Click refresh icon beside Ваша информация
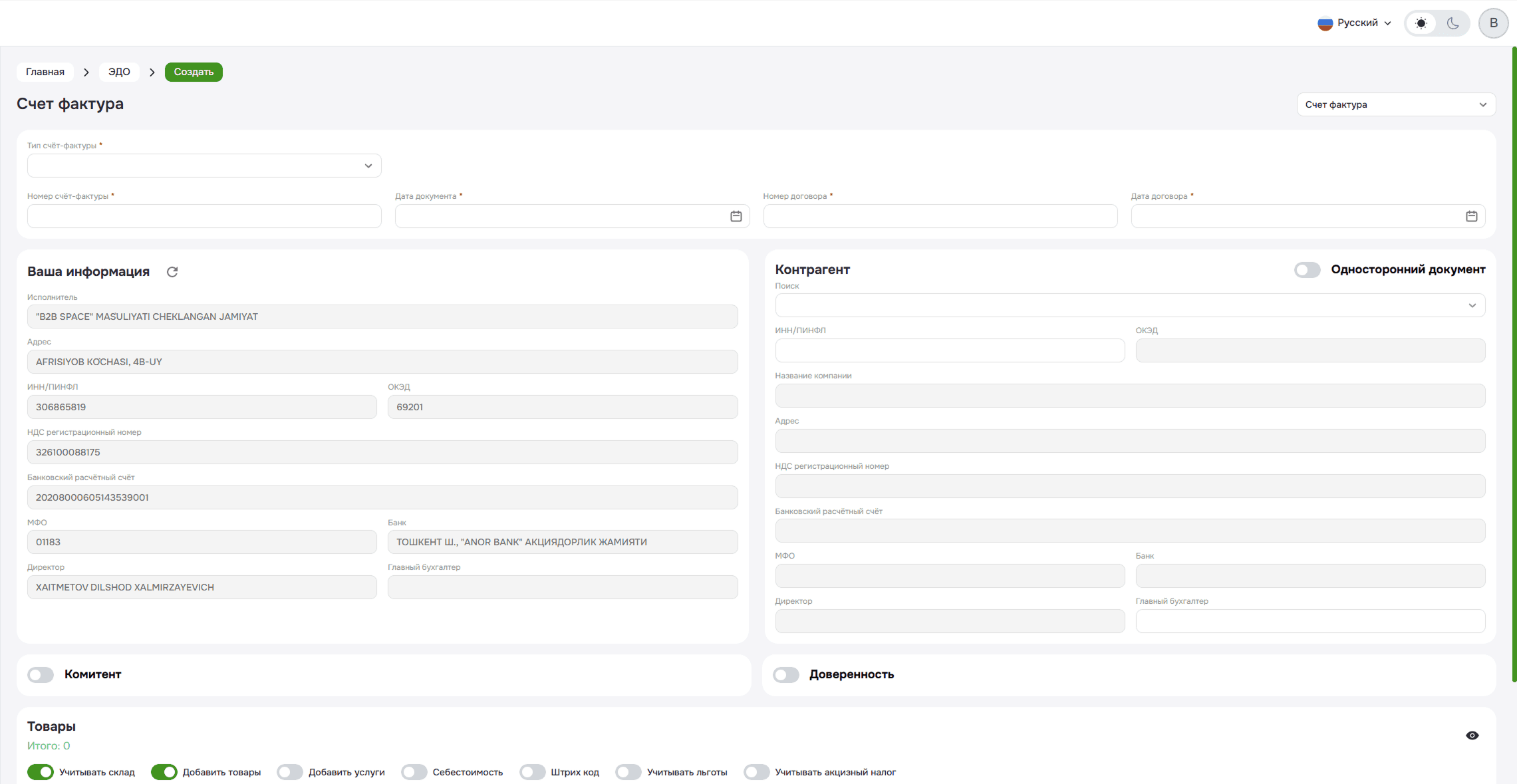This screenshot has width=1517, height=784. (172, 272)
